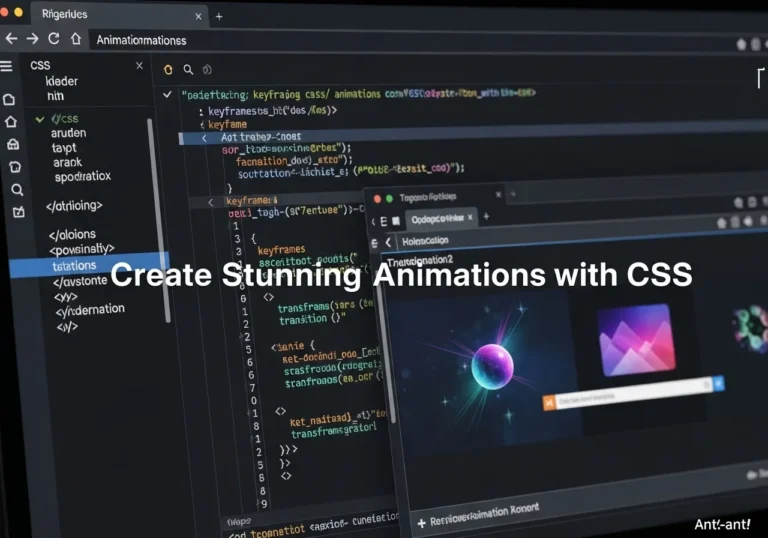Open the file icon in activity bar
Image resolution: width=768 pixels, height=538 pixels.
coord(9,100)
